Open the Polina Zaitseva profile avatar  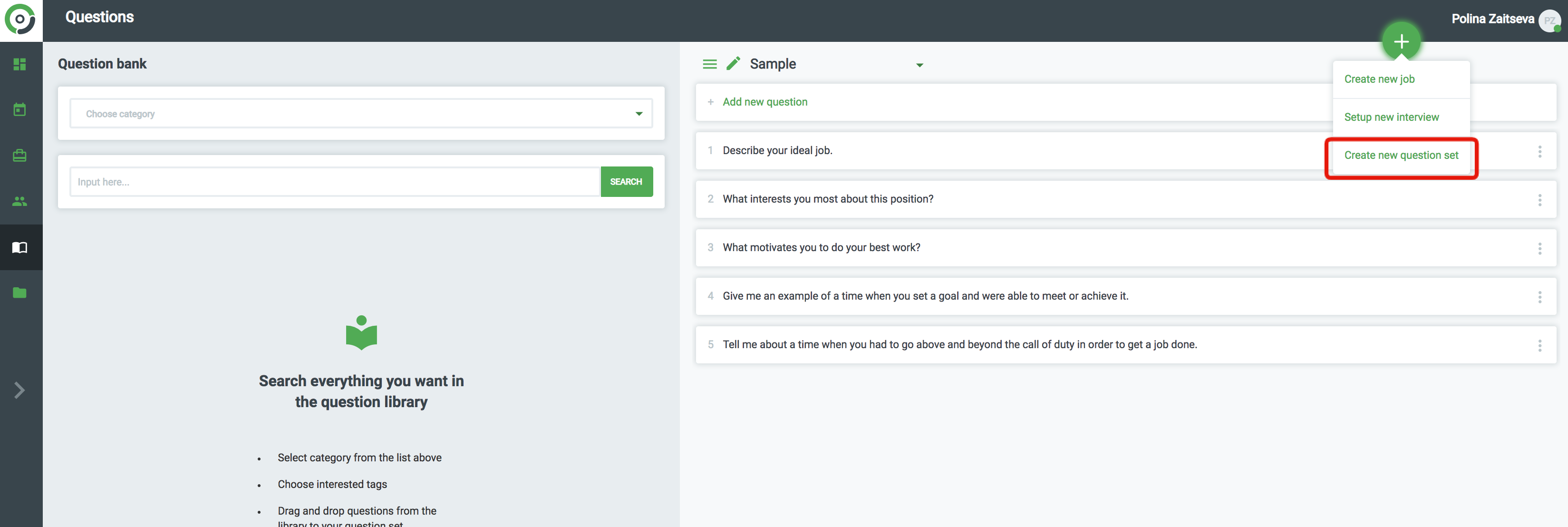pos(1549,20)
